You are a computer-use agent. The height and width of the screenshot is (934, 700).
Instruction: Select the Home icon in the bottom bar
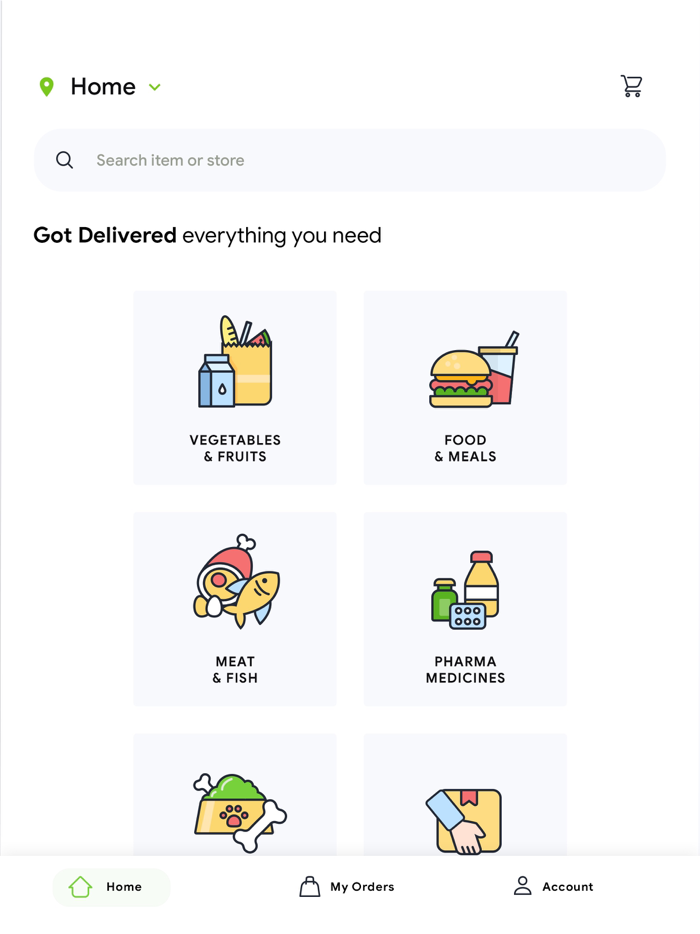pyautogui.click(x=81, y=887)
